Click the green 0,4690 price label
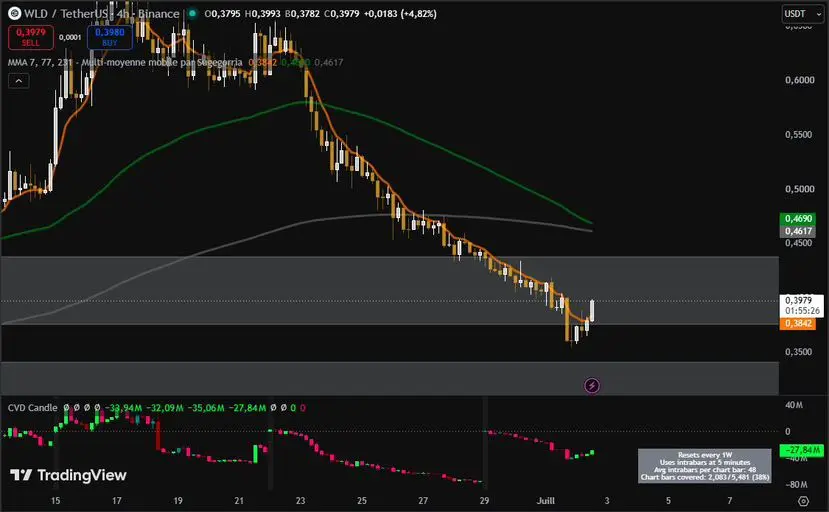The image size is (829, 512). point(798,218)
